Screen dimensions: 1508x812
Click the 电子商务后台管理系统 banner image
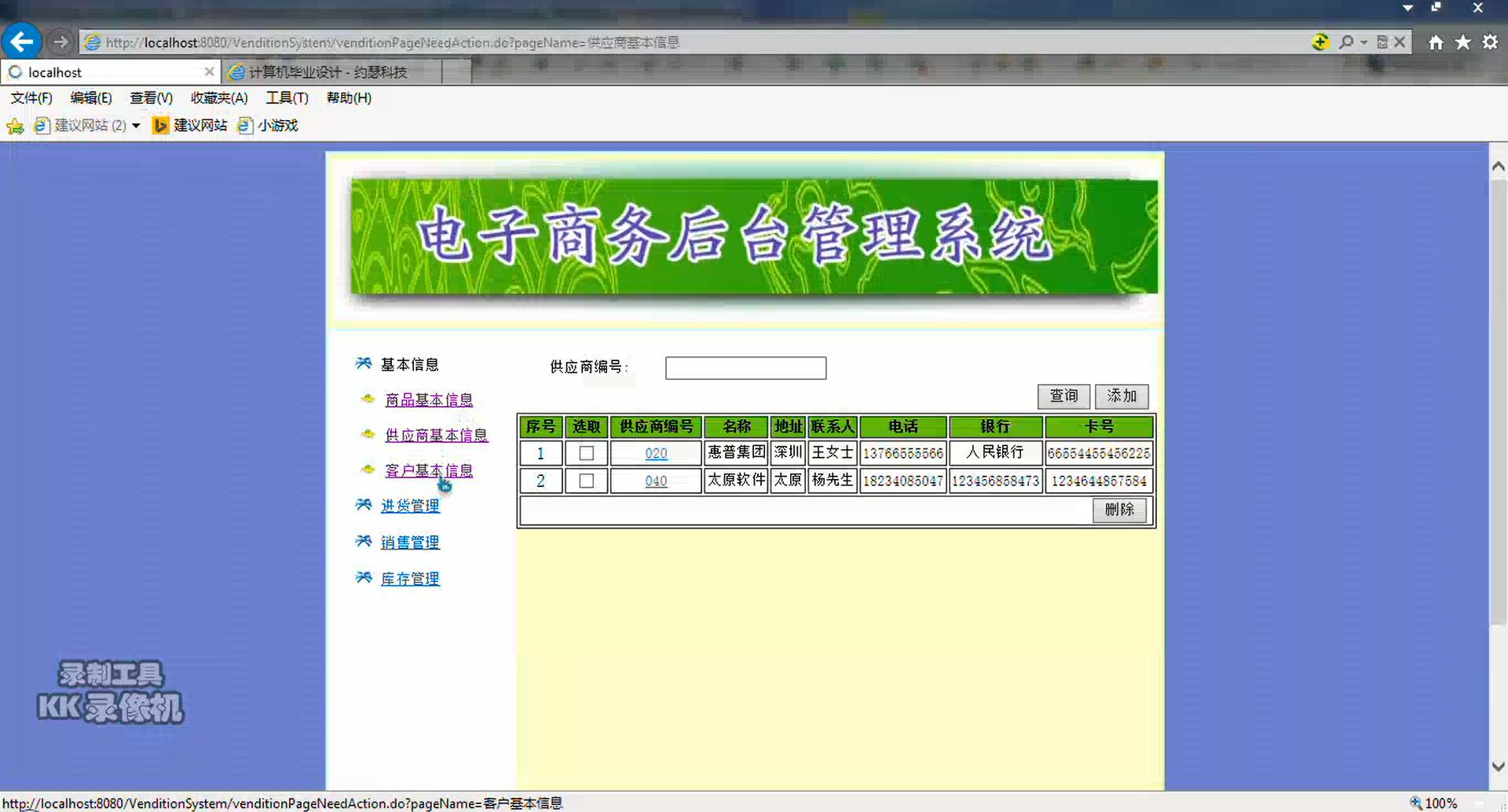(754, 236)
